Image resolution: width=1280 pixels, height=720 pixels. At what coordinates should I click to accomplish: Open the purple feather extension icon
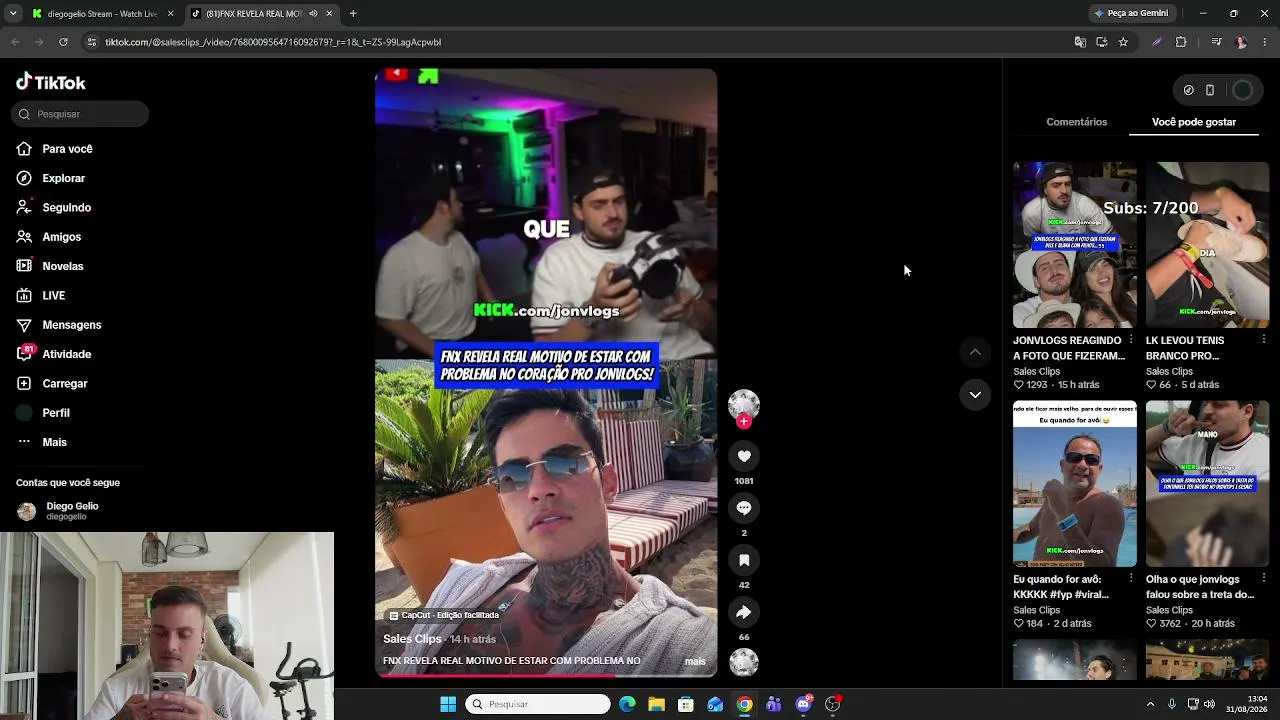pyautogui.click(x=1157, y=42)
